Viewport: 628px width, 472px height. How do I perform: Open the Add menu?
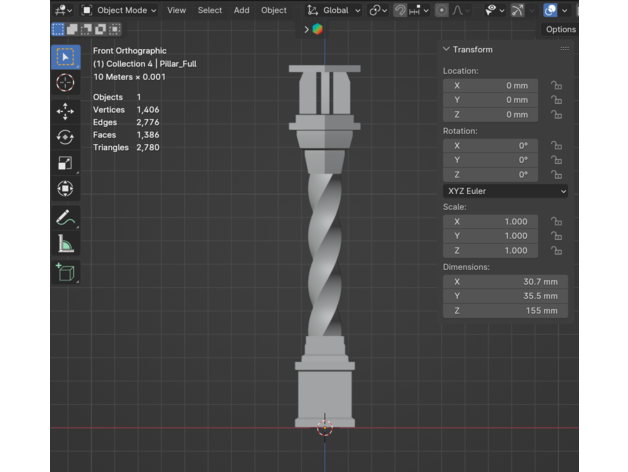(241, 10)
